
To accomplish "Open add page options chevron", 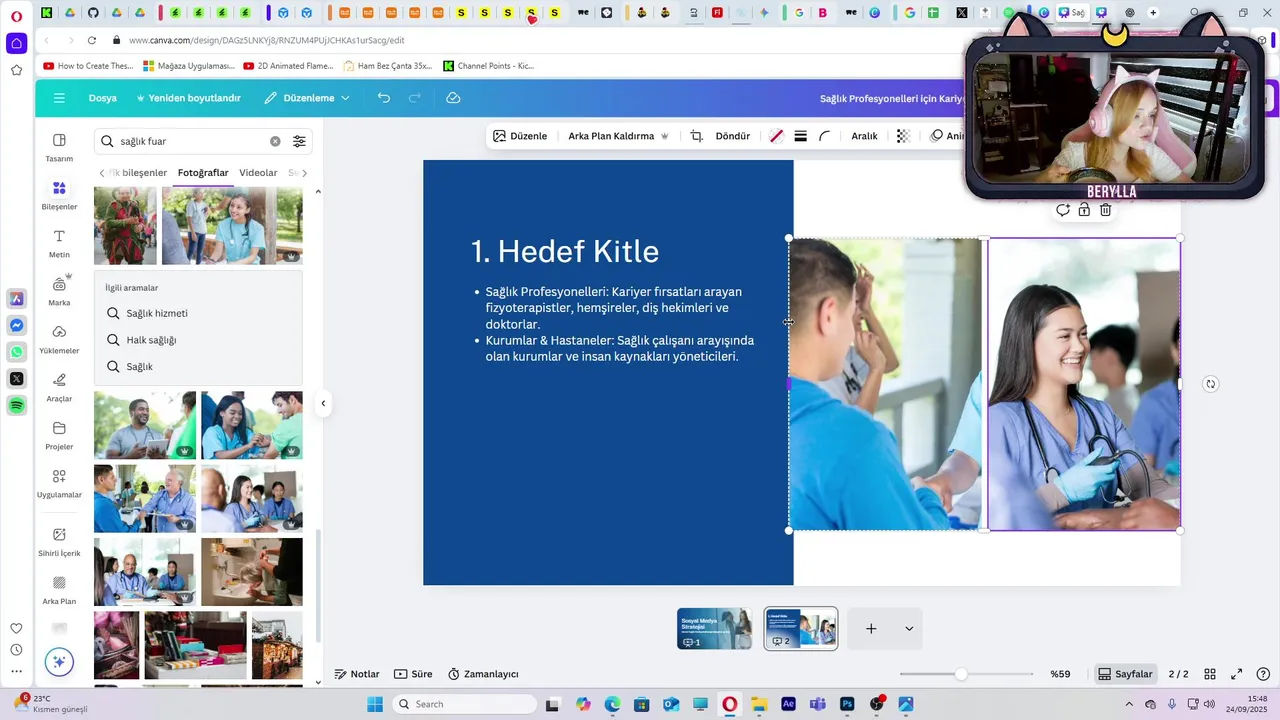I will coord(909,629).
